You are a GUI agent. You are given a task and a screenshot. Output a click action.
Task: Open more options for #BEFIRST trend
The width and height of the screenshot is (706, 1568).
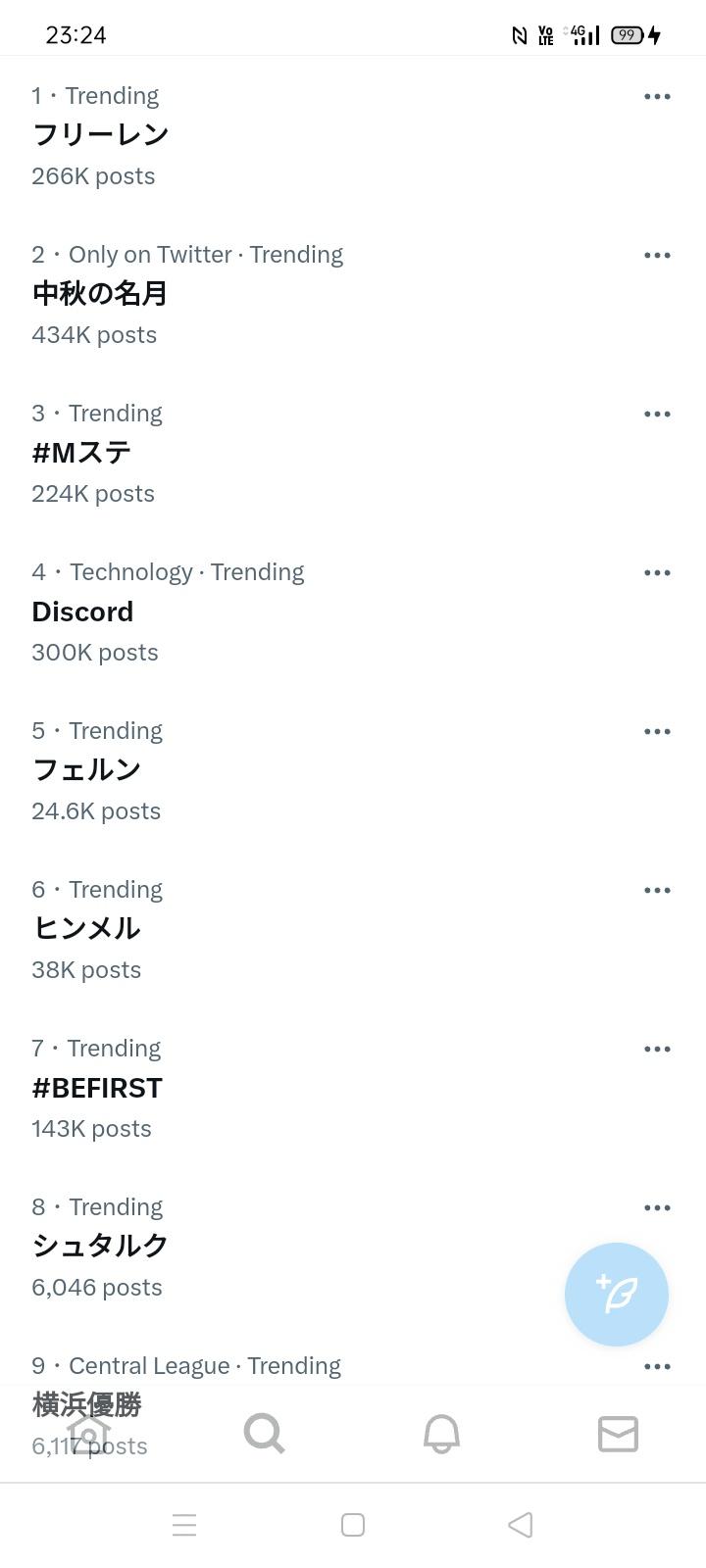click(657, 1049)
